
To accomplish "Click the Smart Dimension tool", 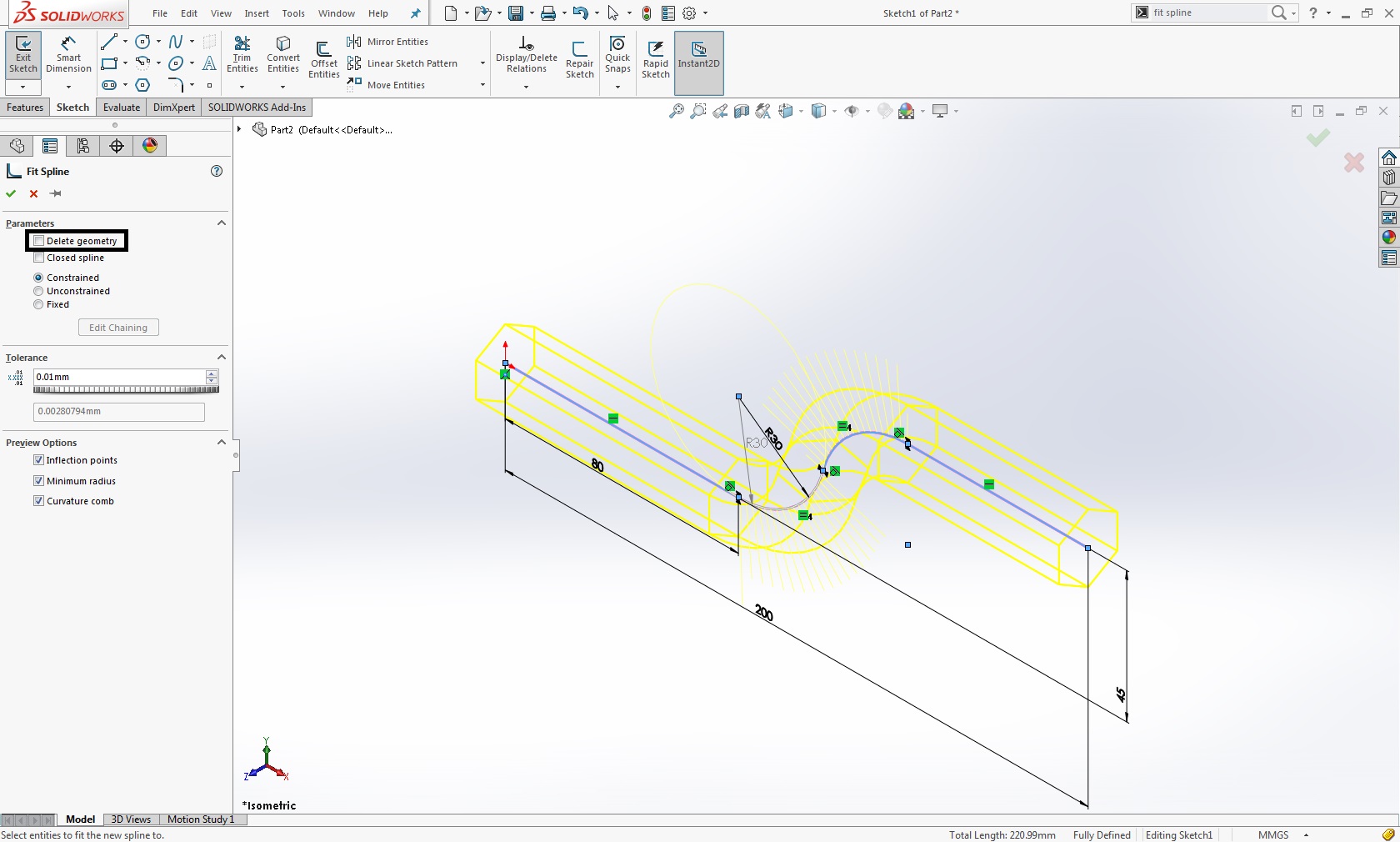I will click(x=68, y=55).
